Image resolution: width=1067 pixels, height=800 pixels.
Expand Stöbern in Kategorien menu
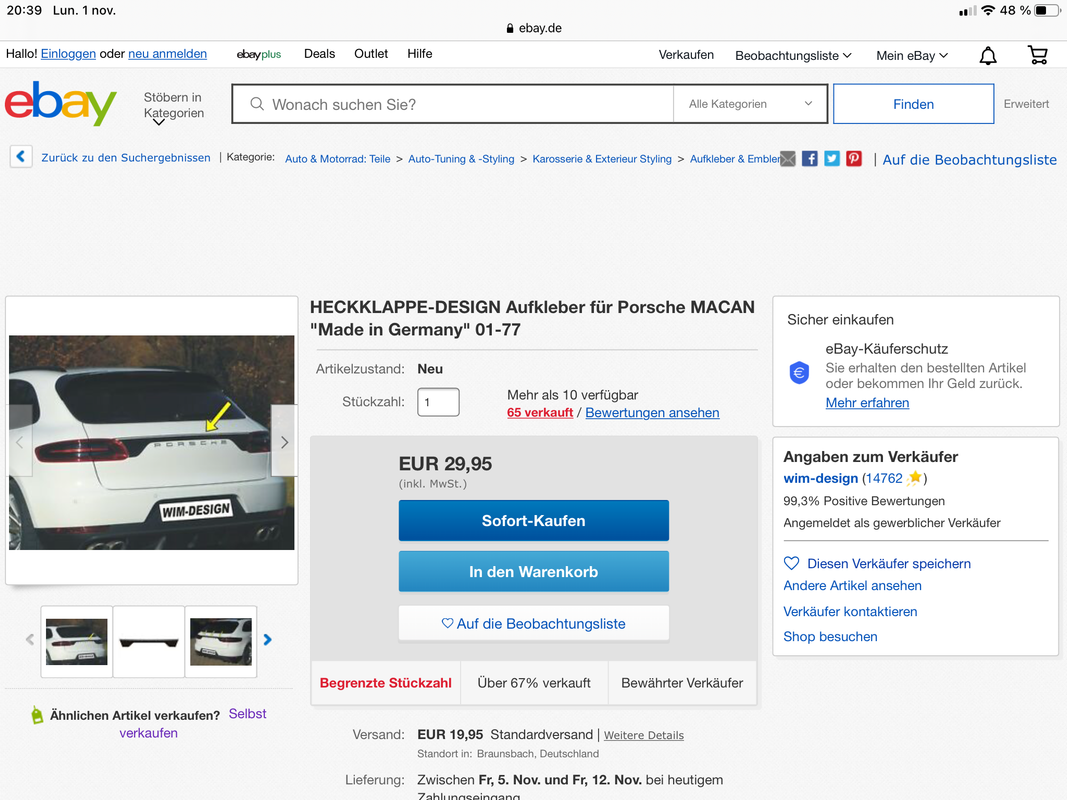coord(174,107)
